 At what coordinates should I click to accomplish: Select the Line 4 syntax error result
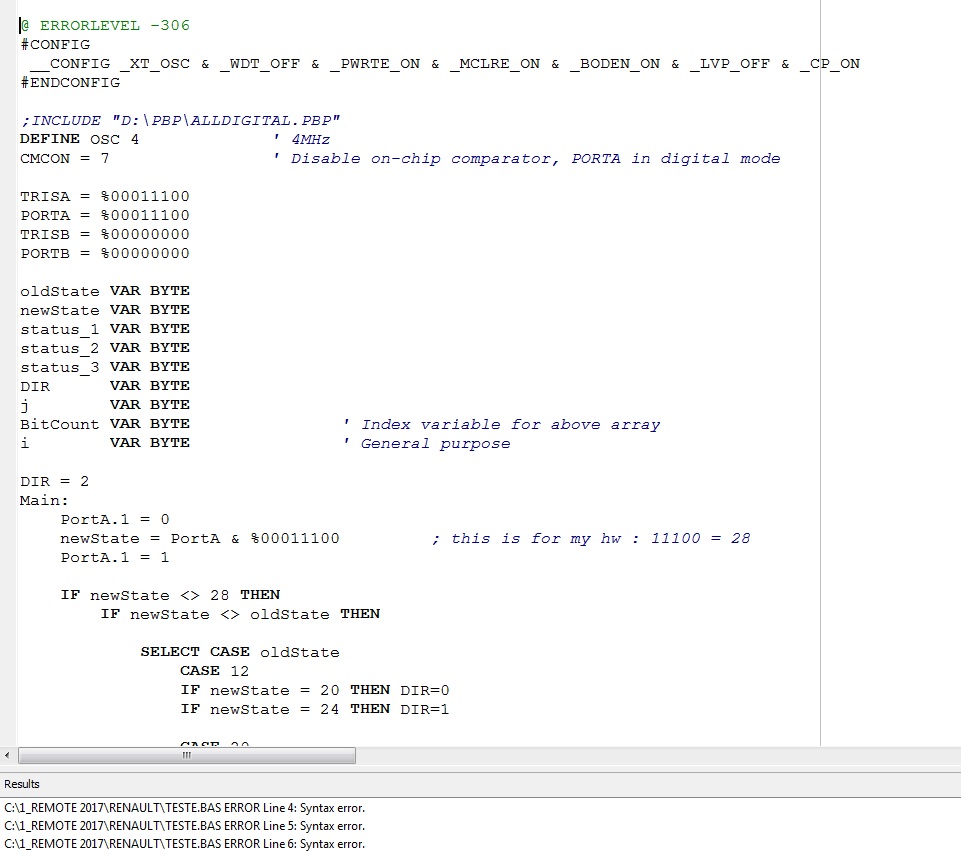pyautogui.click(x=185, y=807)
